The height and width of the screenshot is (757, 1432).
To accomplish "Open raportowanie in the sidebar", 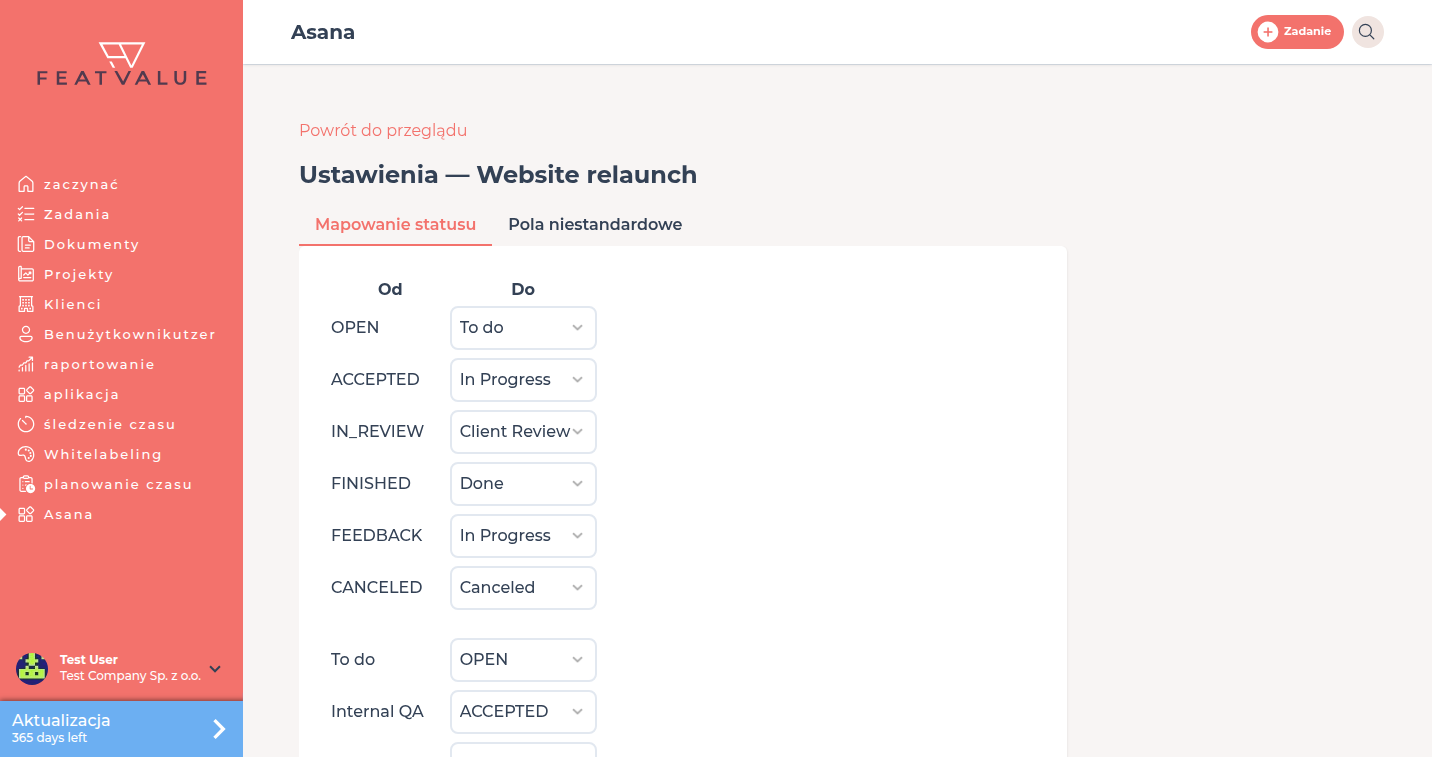I will 99,364.
